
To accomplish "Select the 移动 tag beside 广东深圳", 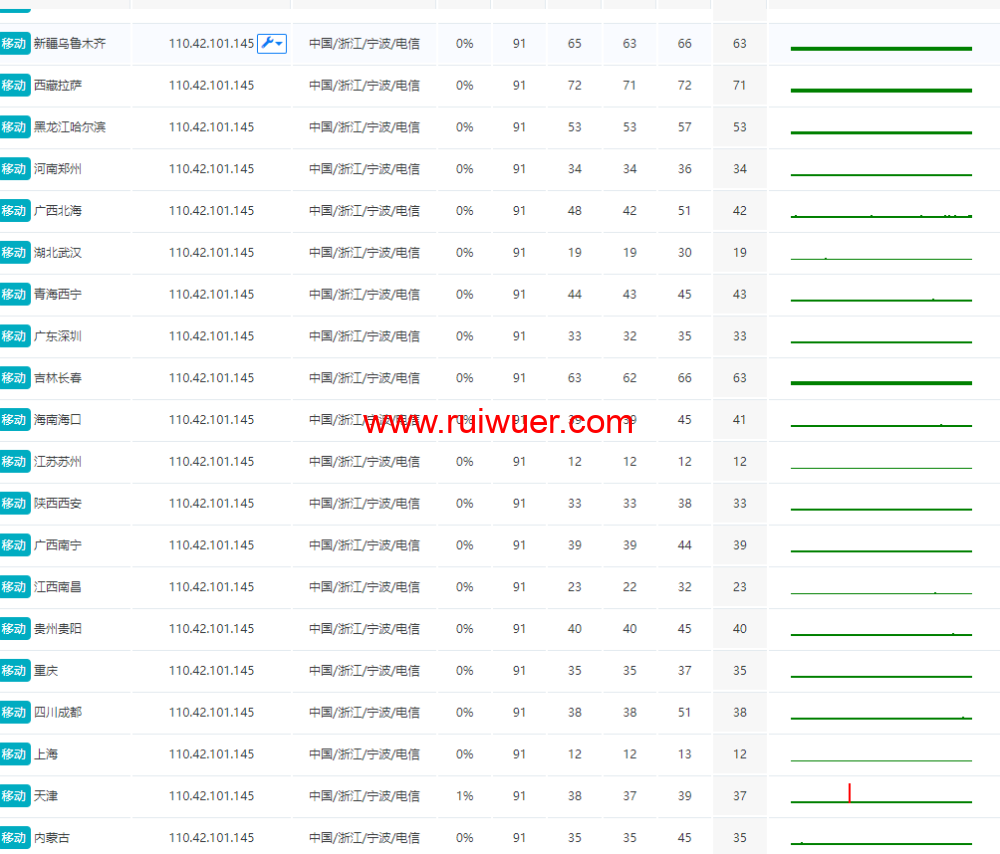I will 14,336.
